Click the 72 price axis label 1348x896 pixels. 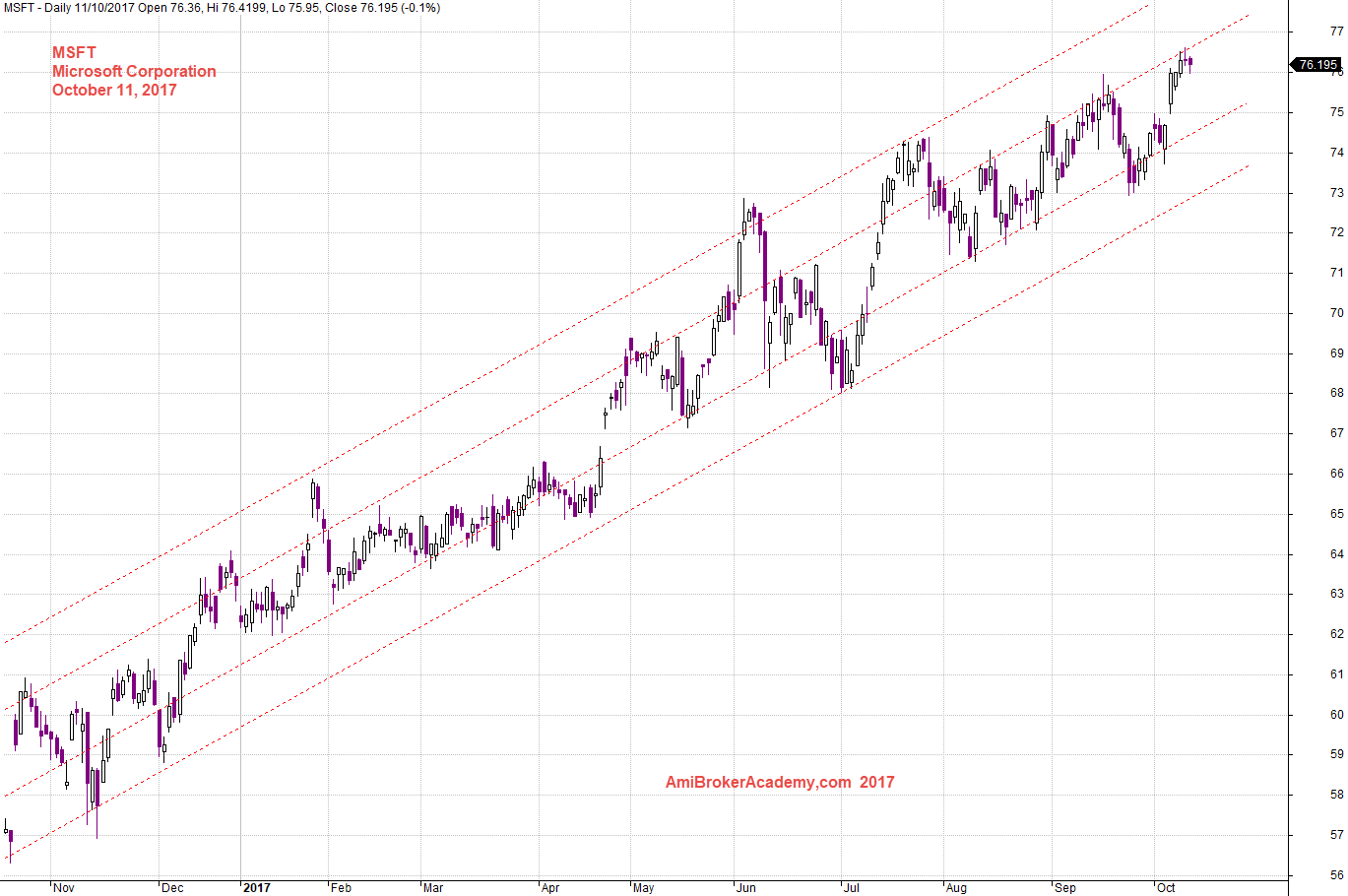pyautogui.click(x=1336, y=232)
